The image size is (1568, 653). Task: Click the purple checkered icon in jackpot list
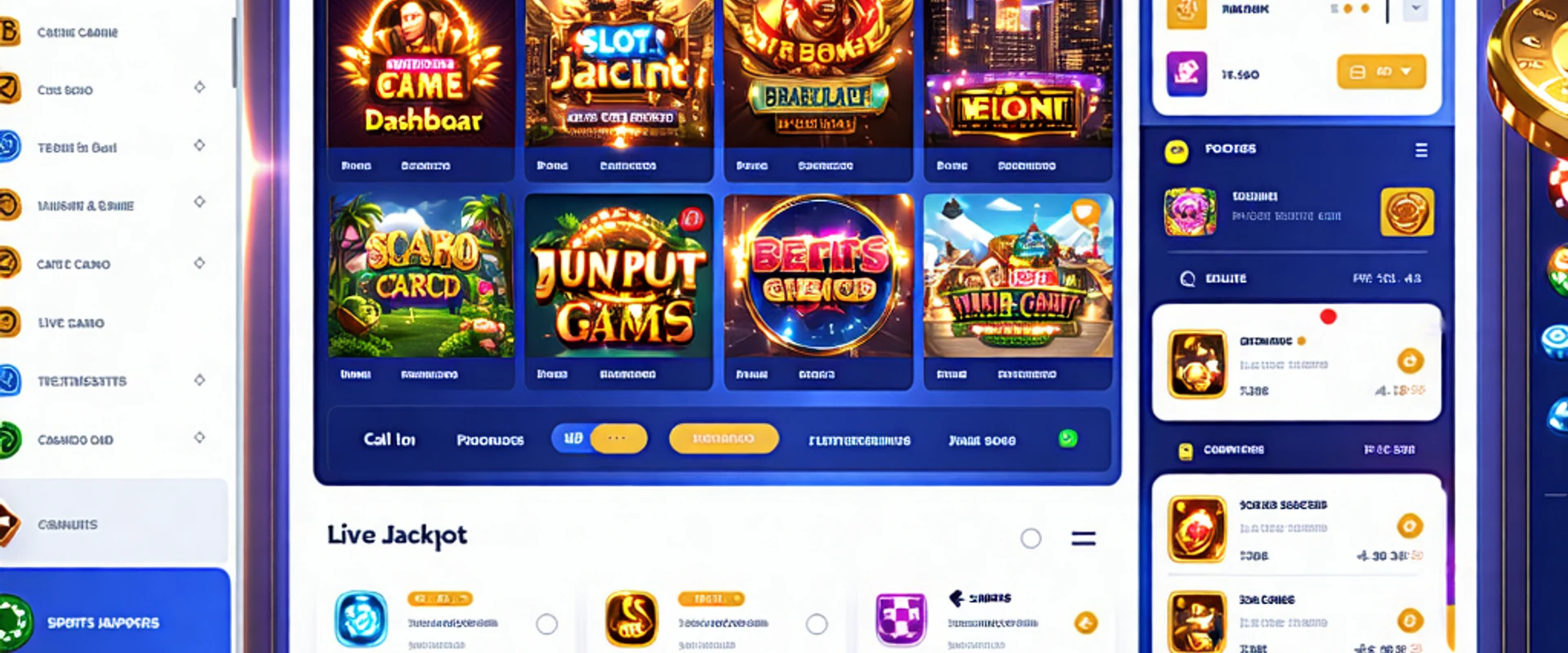tap(901, 619)
